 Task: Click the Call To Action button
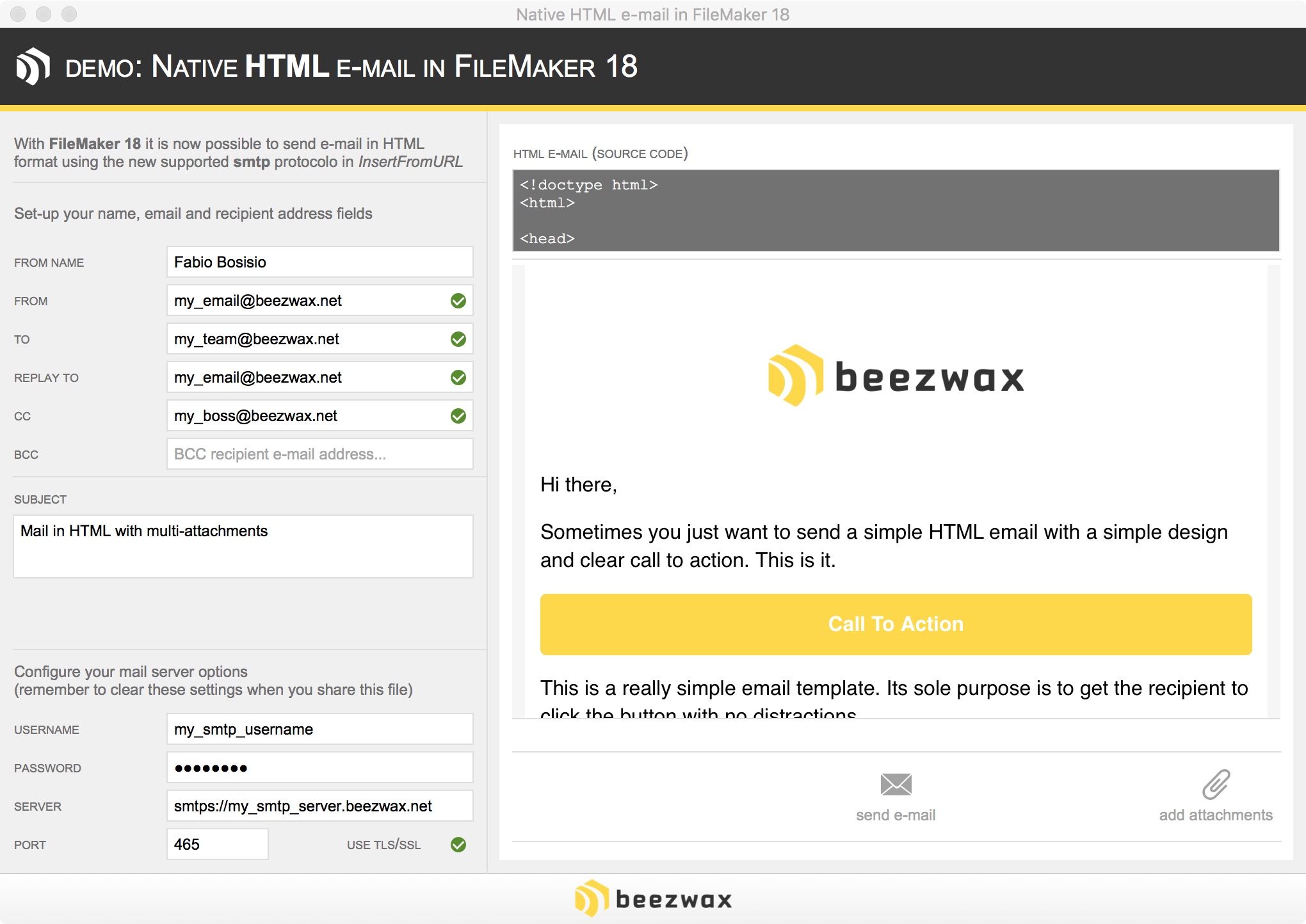pos(896,624)
